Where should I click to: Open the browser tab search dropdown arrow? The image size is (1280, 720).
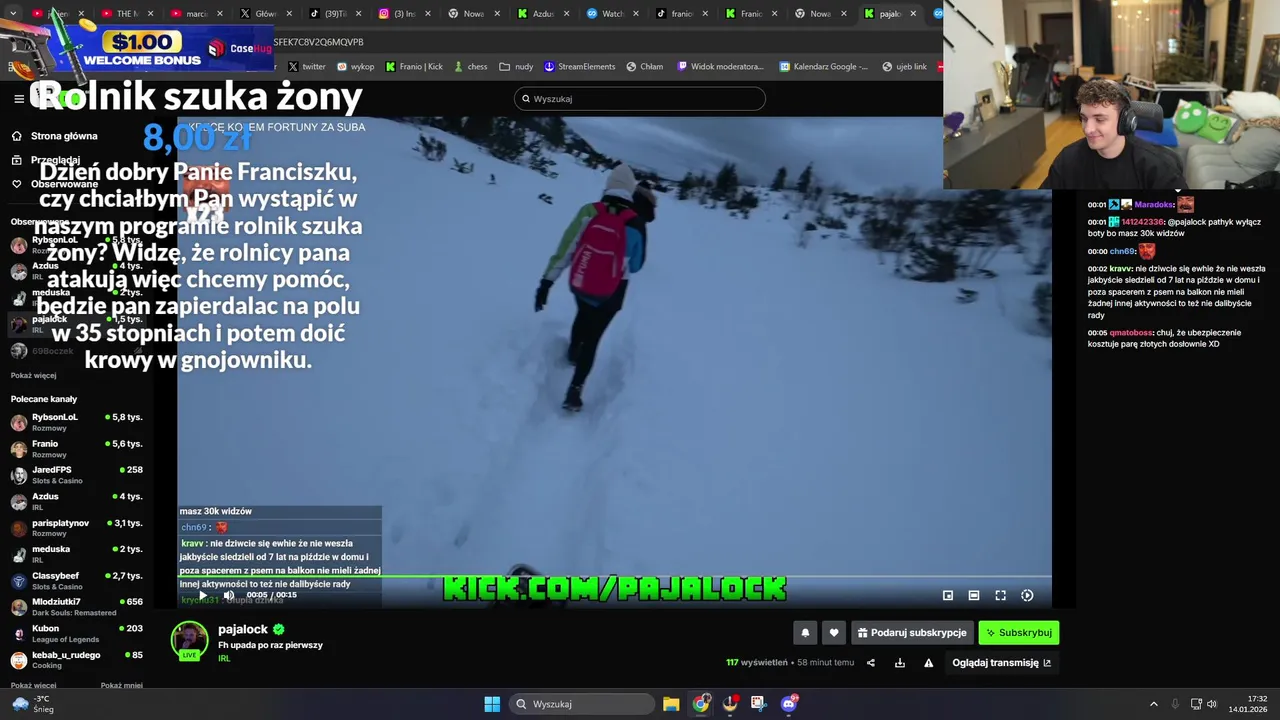click(x=14, y=14)
